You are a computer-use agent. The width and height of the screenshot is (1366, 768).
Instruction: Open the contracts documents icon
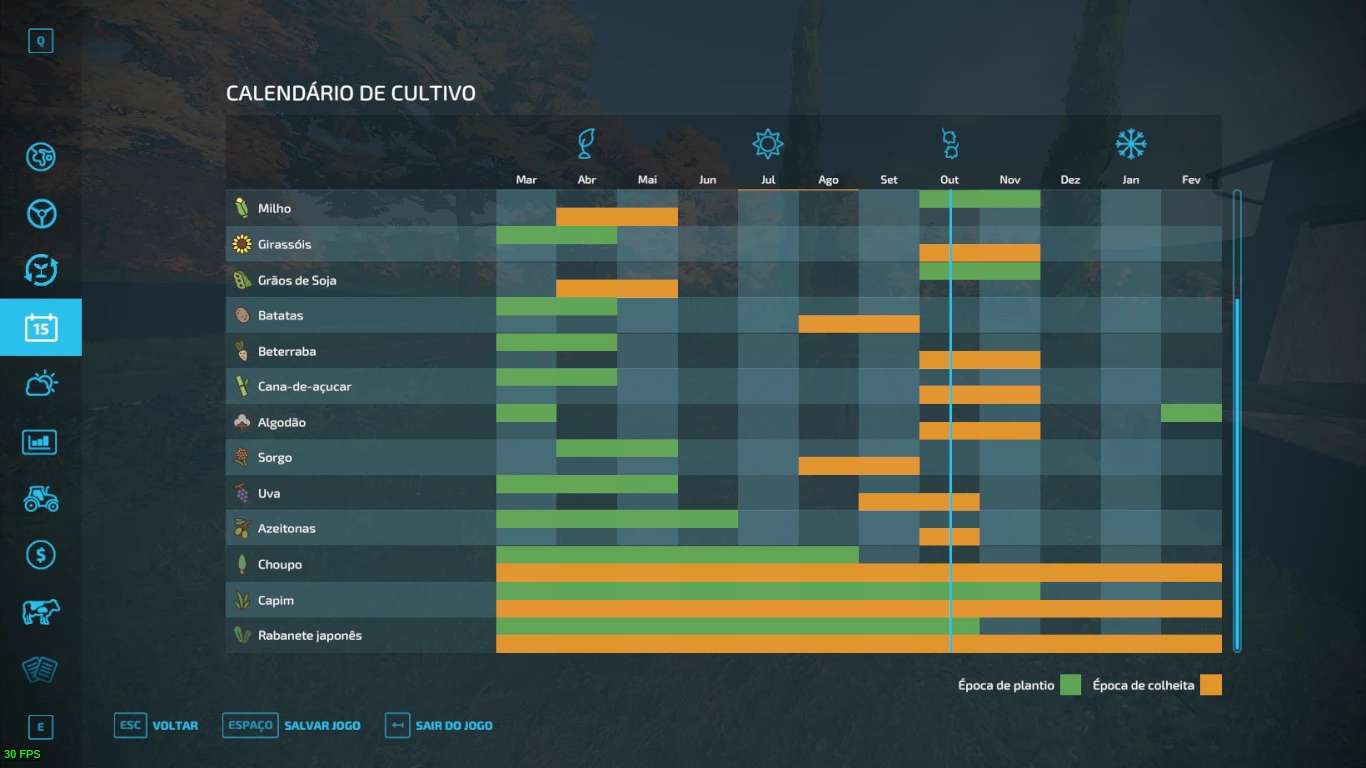41,669
